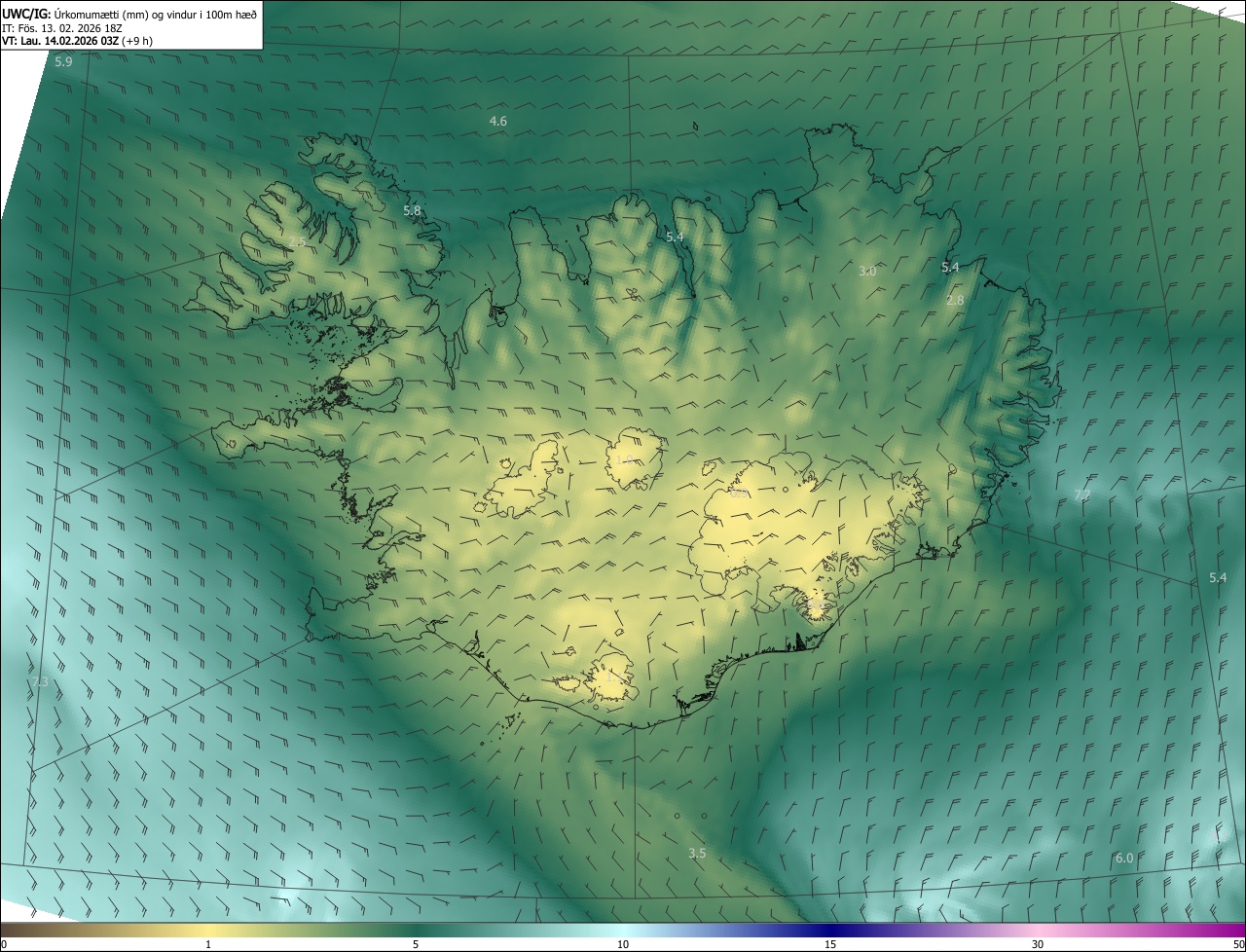Click the 2.8 value label on the map
Viewport: 1246px width, 952px height.
coord(955,300)
